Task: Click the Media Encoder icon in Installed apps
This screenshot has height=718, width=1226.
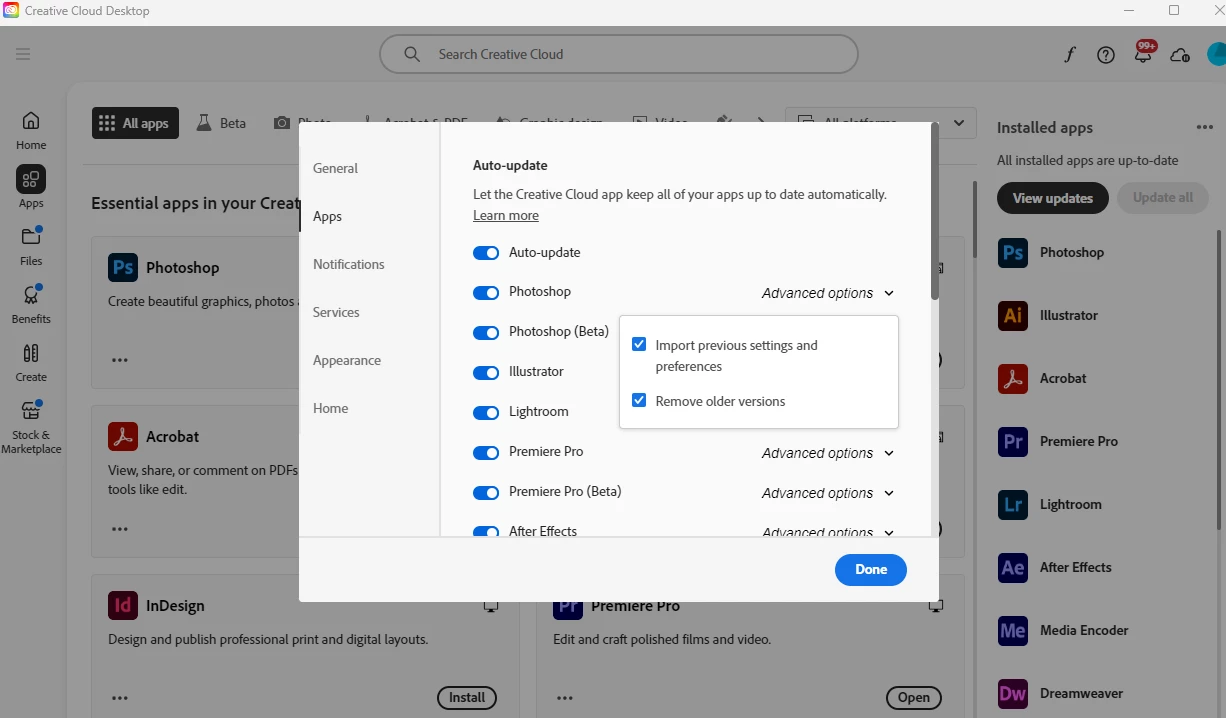Action: 1013,630
